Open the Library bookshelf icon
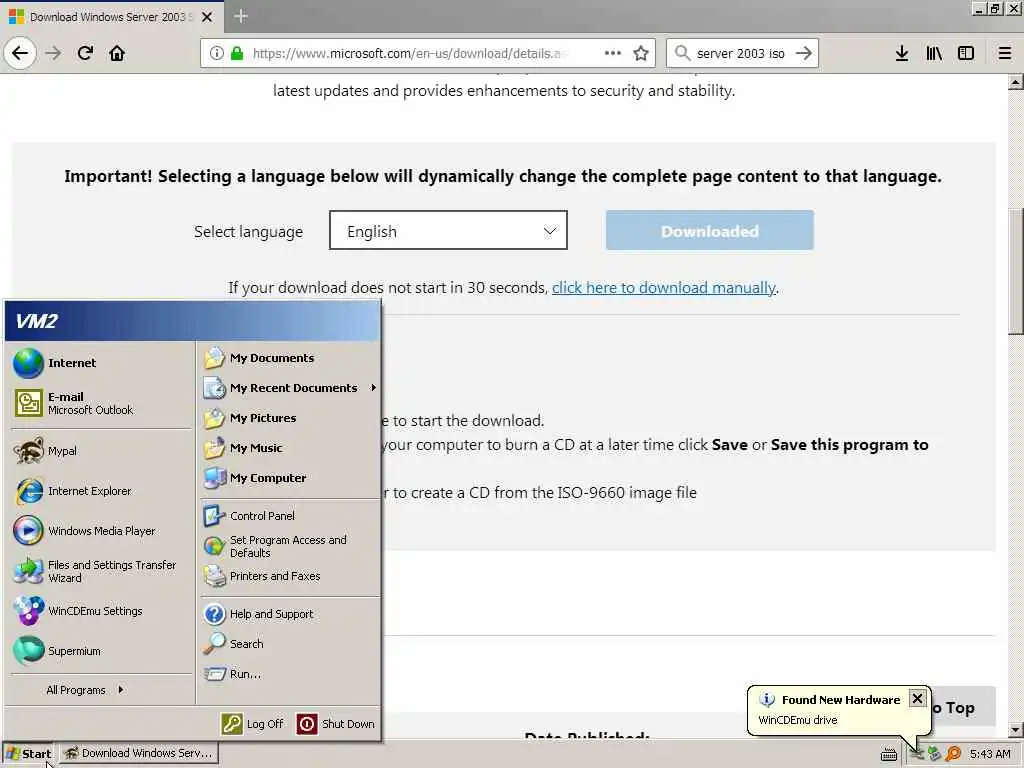 pos(934,53)
